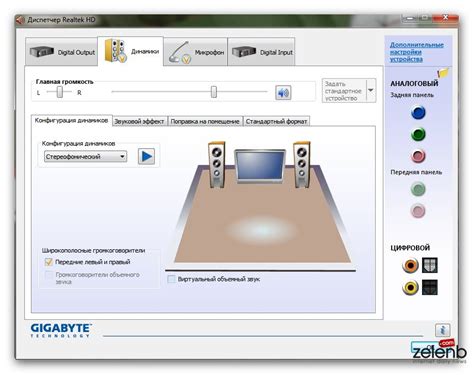
Task: Click the green front panel jack
Action: click(418, 189)
